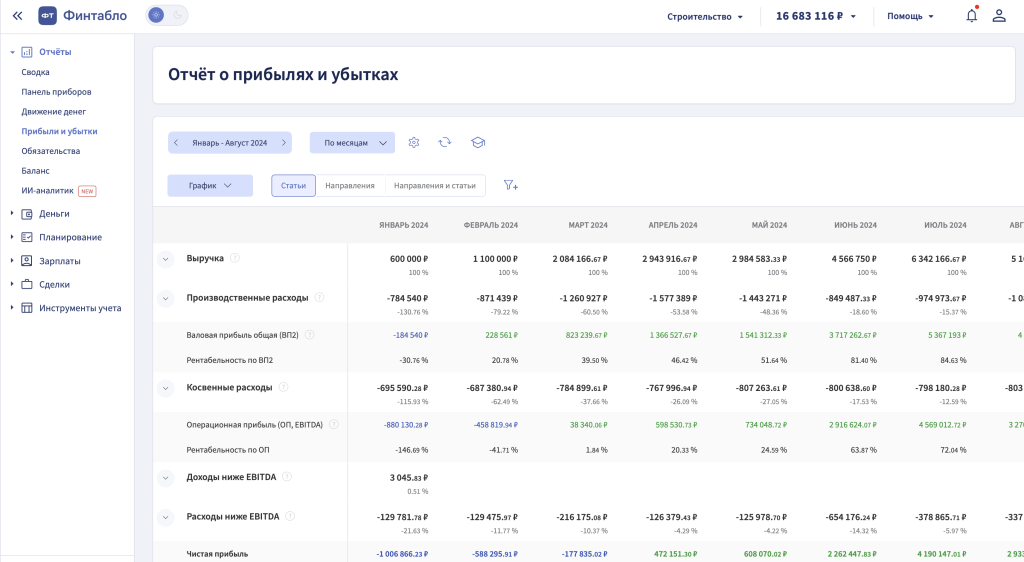The width and height of the screenshot is (1024, 562).
Task: Toggle light/dark theme switch
Action: coord(167,15)
